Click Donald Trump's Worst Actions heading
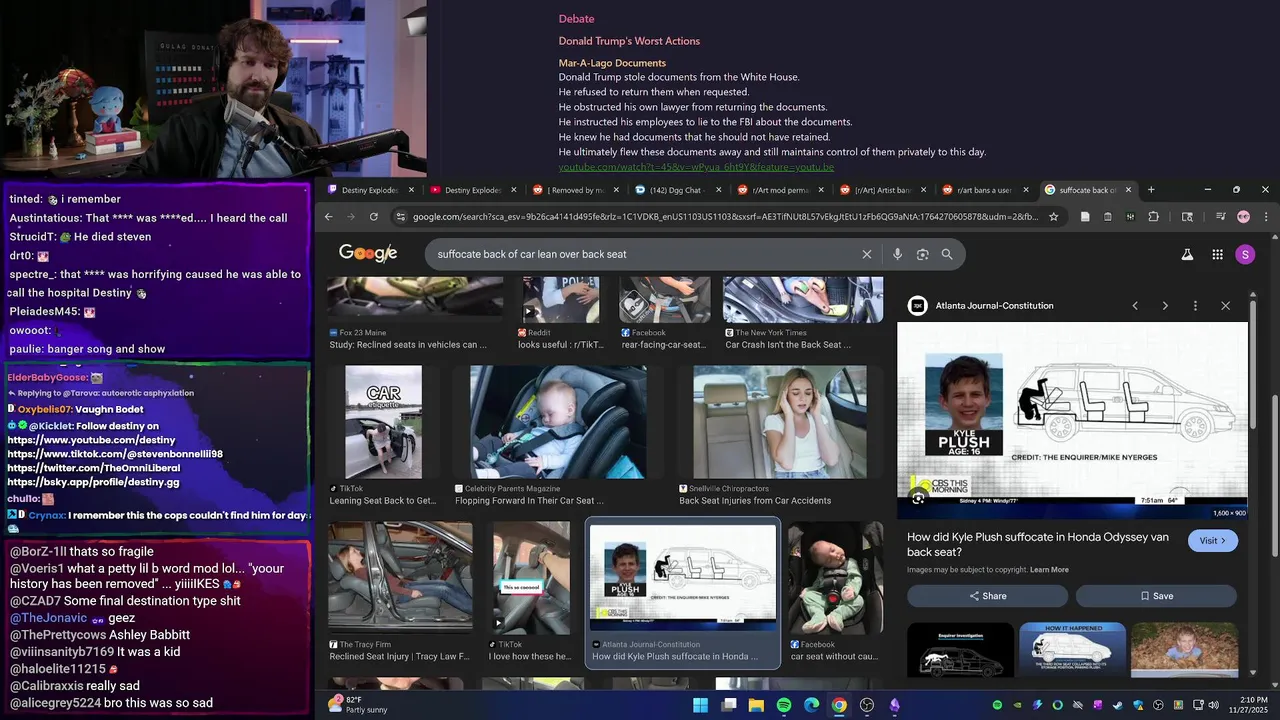Image resolution: width=1280 pixels, height=720 pixels. (x=629, y=41)
